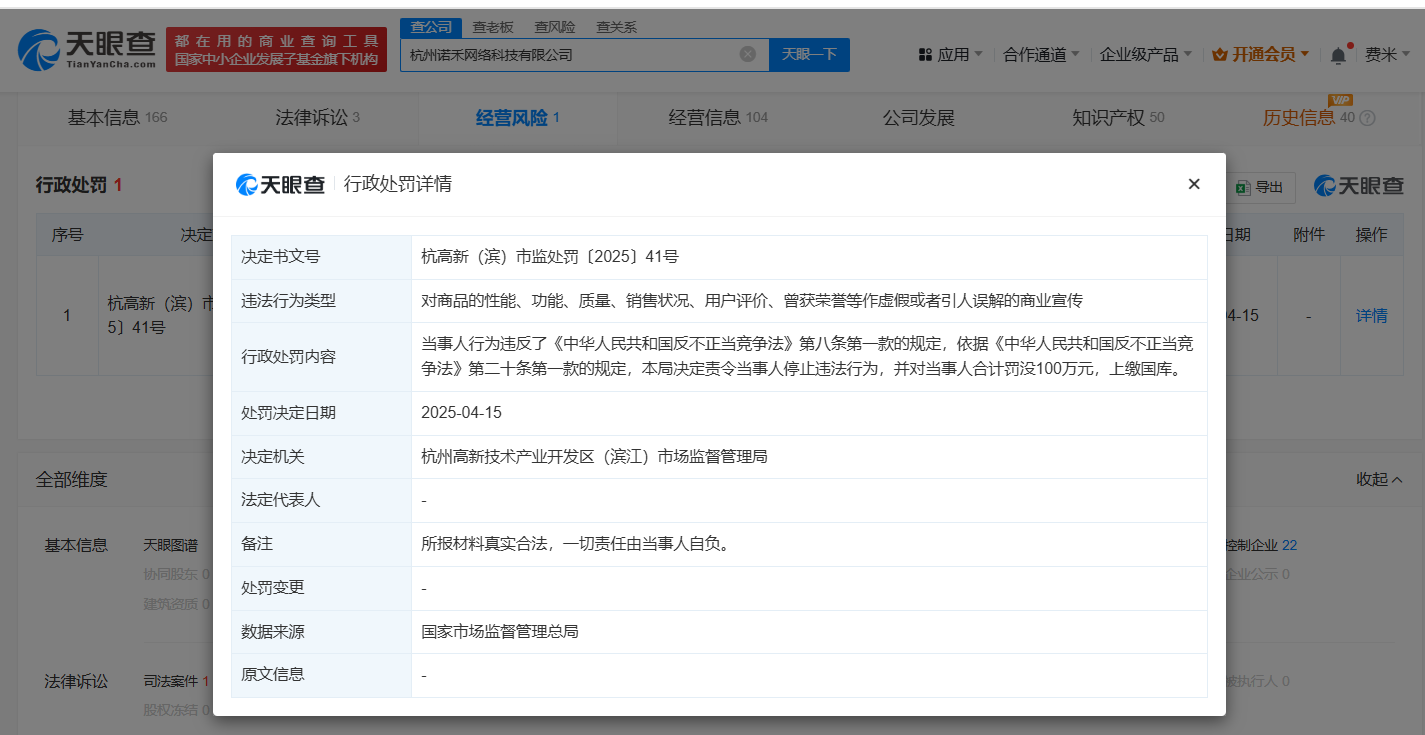Open the 开通会员 VIP menu
Image resolution: width=1425 pixels, height=735 pixels.
(1260, 55)
